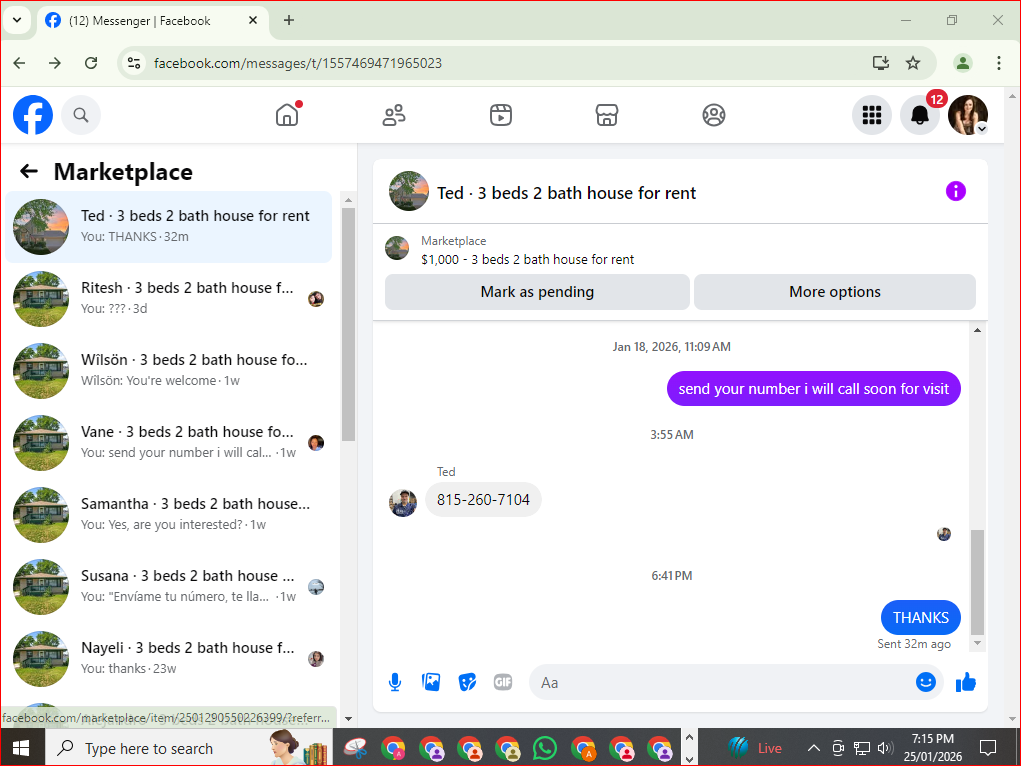Viewport: 1021px width, 766px height.
Task: Open the $1,000 listing link in chat header
Action: click(527, 259)
